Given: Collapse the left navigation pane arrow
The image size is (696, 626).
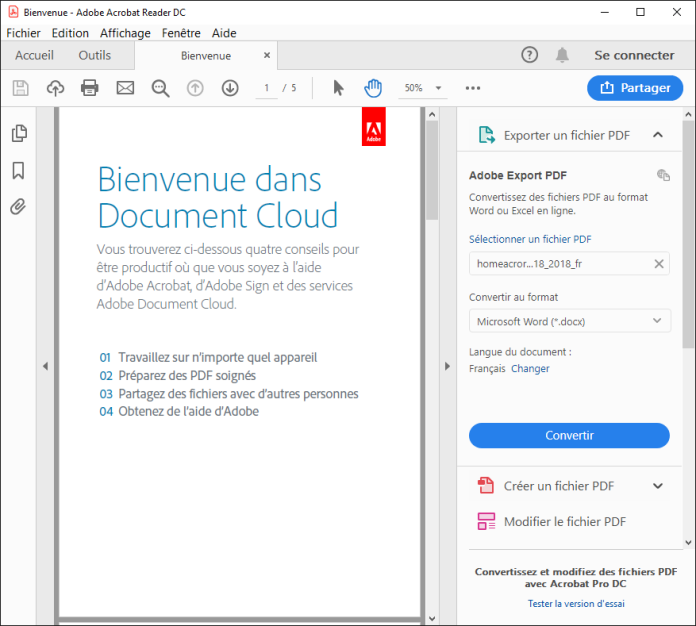Looking at the screenshot, I should [45, 366].
